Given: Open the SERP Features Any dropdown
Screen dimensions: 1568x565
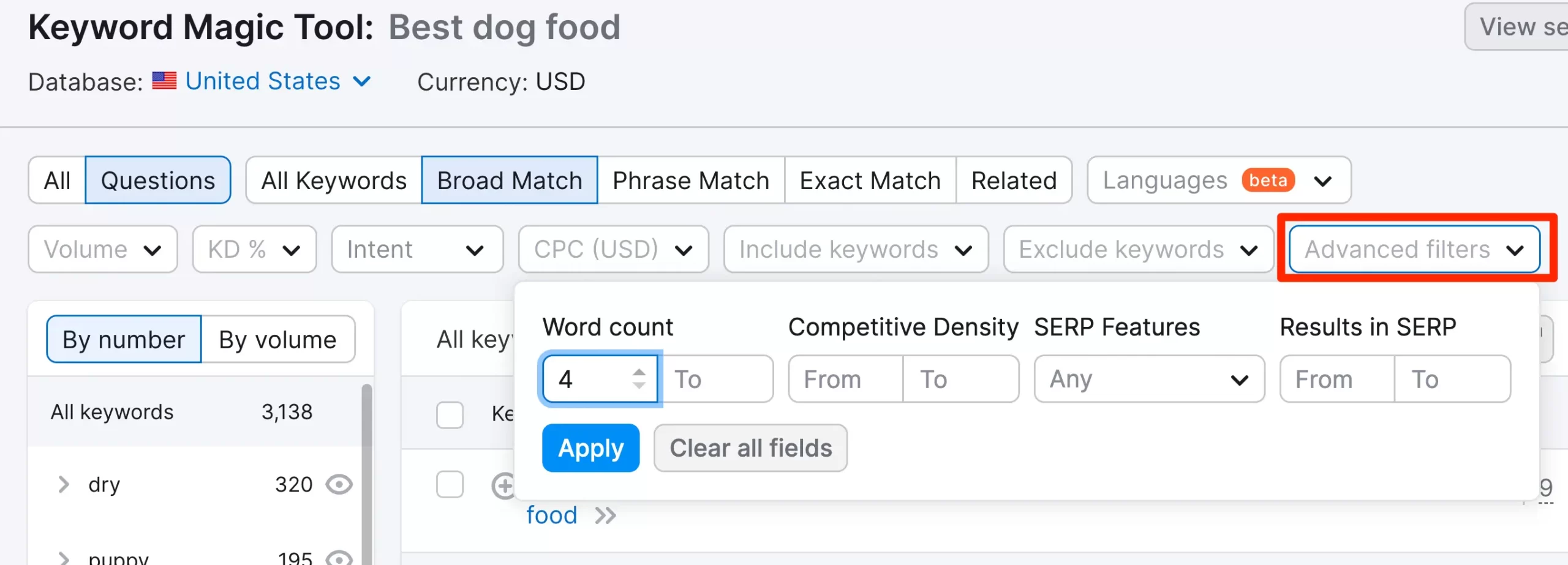Looking at the screenshot, I should (1149, 380).
